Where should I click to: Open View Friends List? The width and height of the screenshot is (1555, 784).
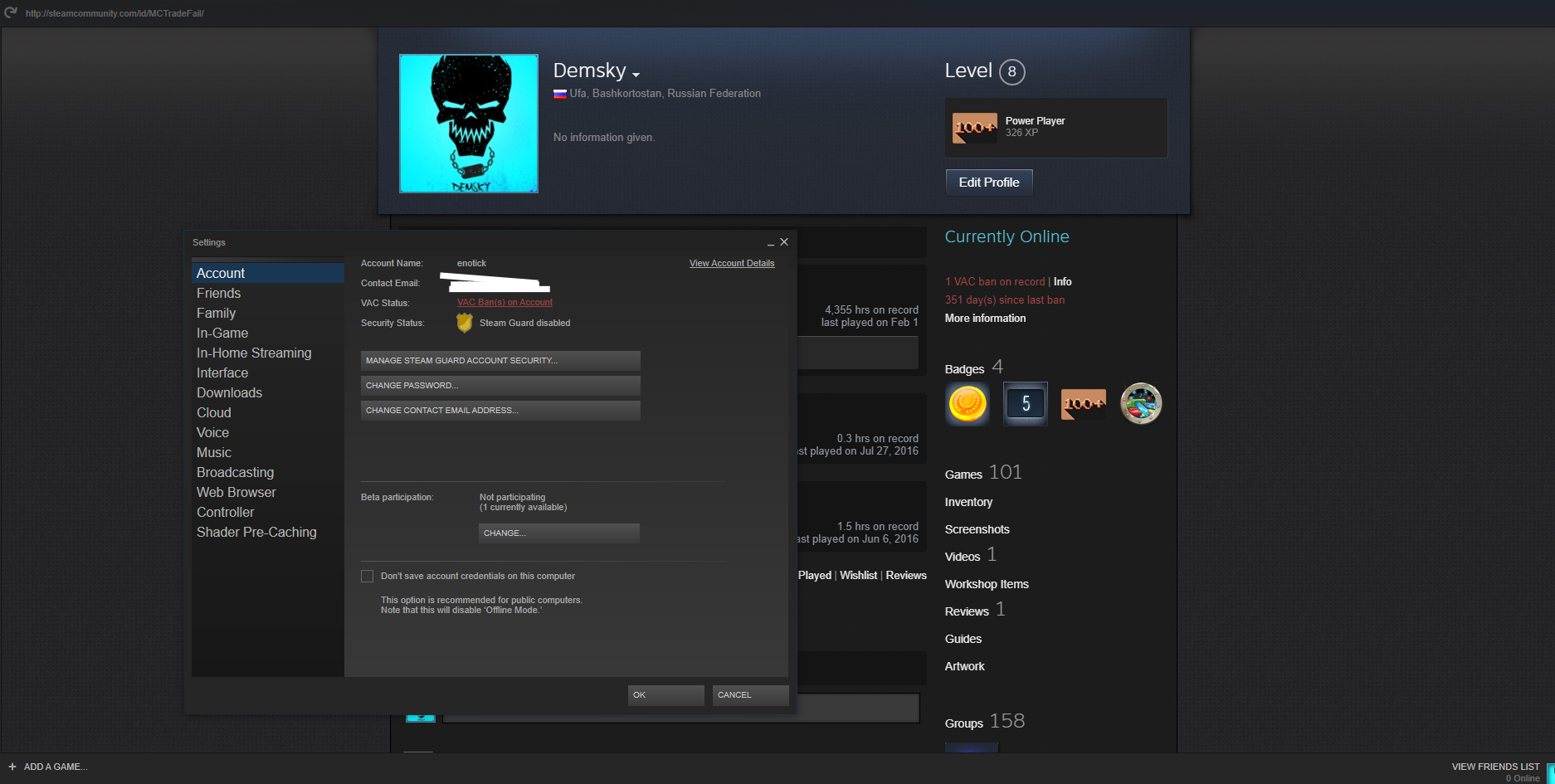[x=1495, y=767]
